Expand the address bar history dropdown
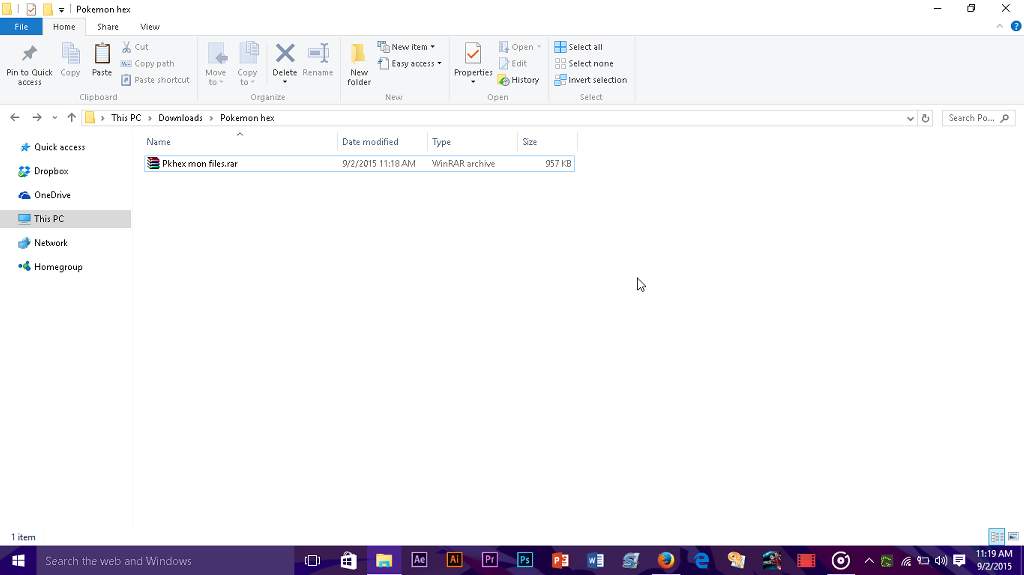The width and height of the screenshot is (1024, 575). (x=910, y=118)
